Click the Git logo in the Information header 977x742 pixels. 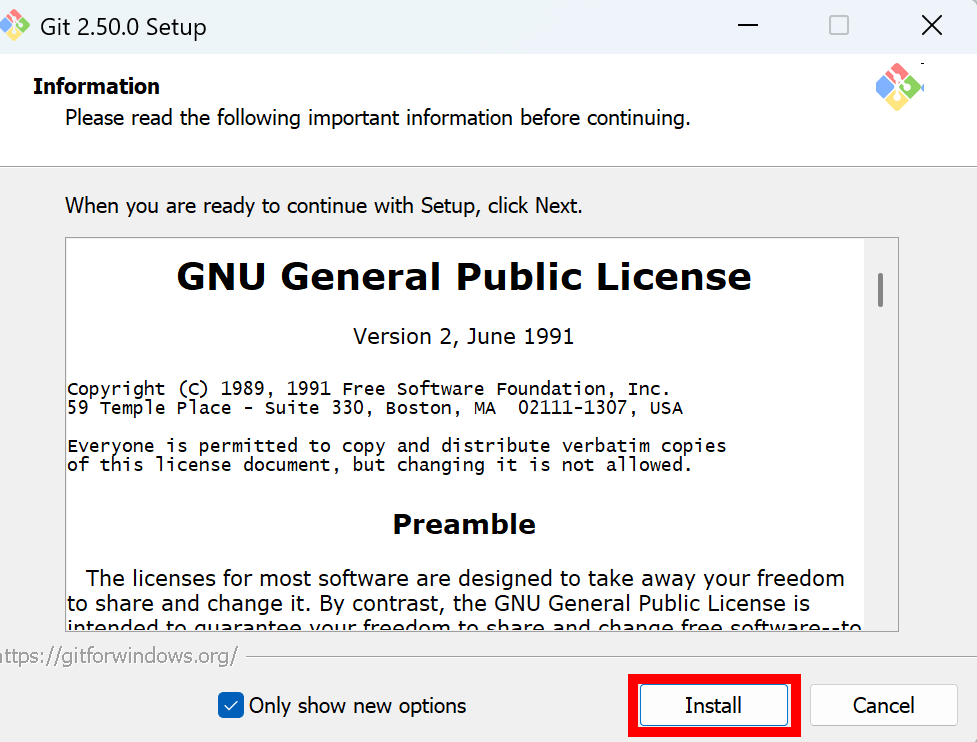pyautogui.click(x=899, y=87)
